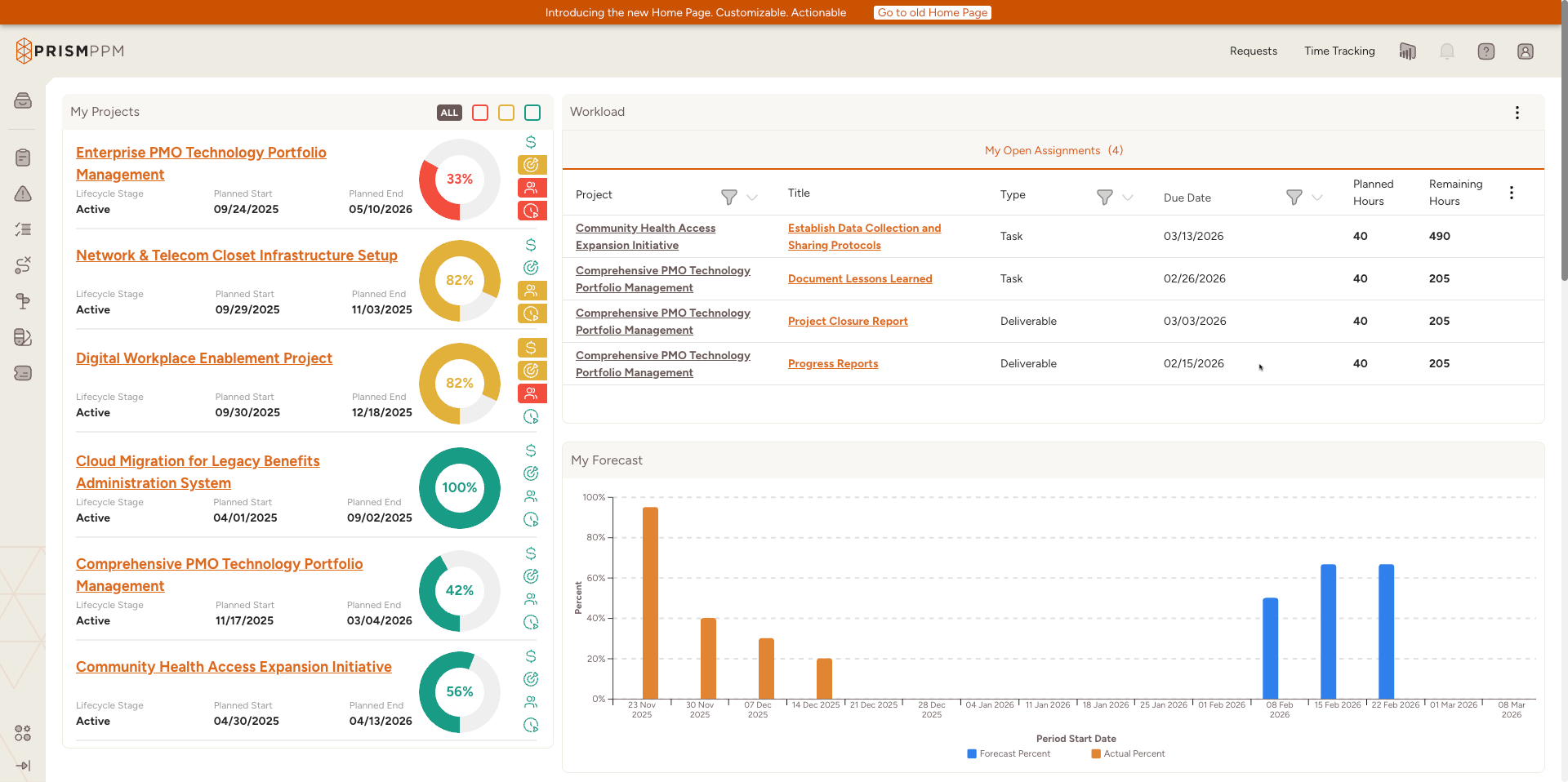Click the reports chart icon in header

tap(1407, 51)
